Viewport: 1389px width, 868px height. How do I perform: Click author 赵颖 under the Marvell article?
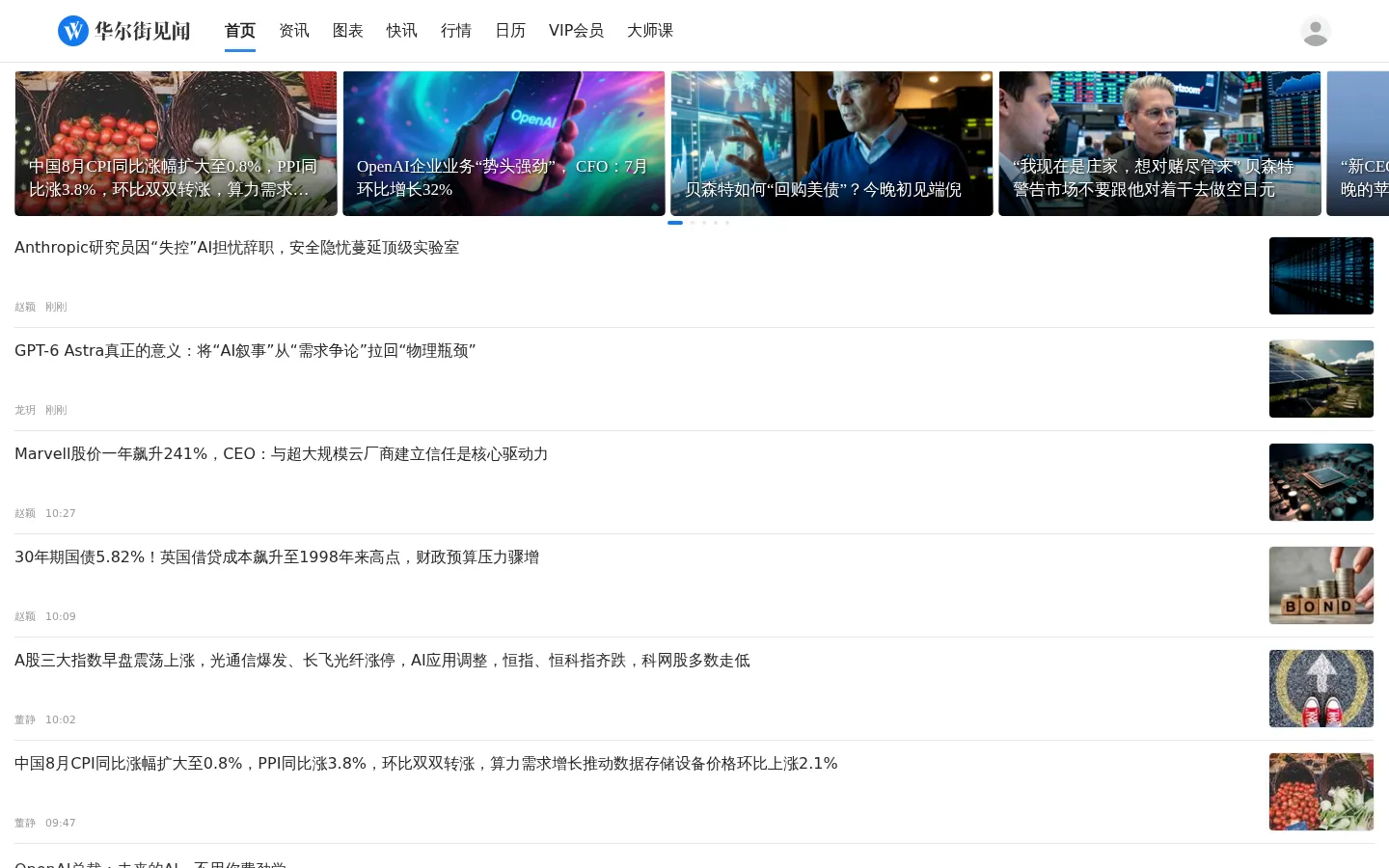(x=25, y=513)
